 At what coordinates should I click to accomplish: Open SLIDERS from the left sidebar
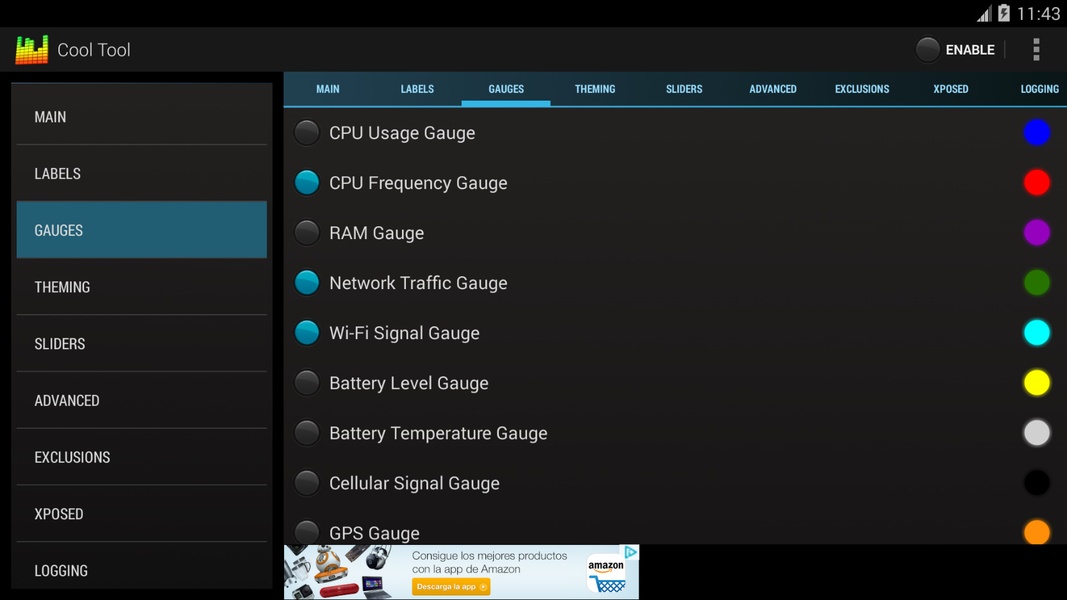(x=142, y=344)
